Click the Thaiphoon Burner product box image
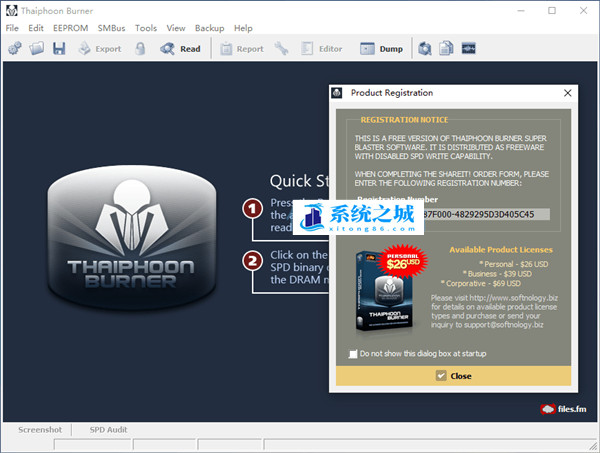 point(385,291)
